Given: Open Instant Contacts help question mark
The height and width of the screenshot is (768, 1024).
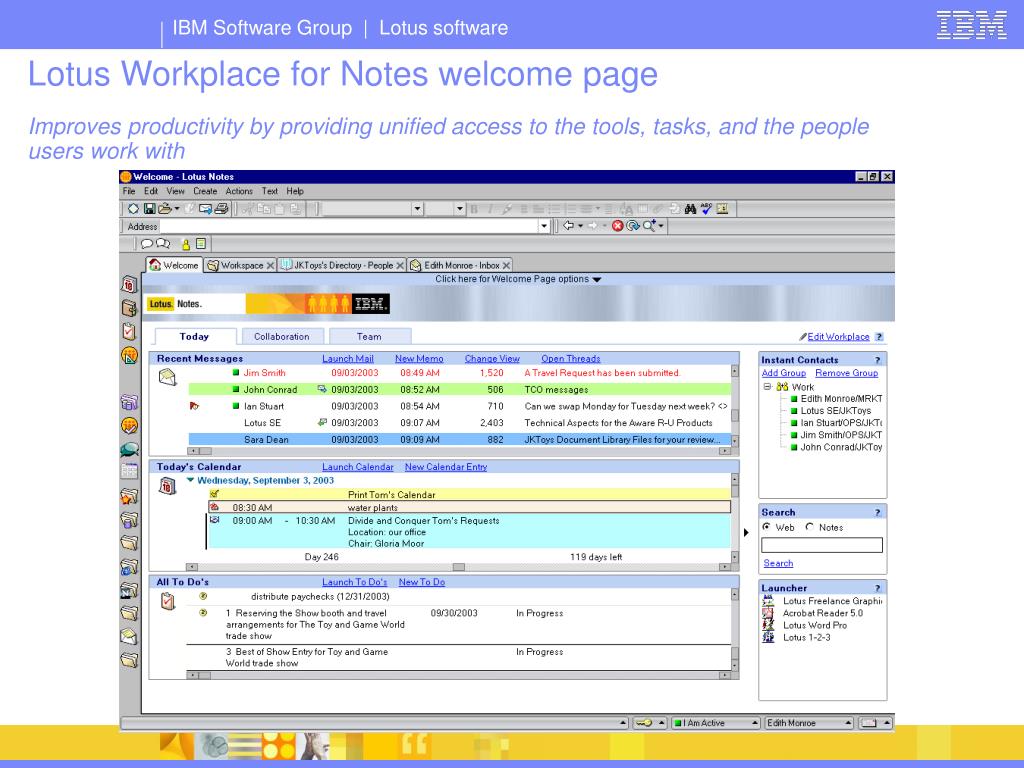Looking at the screenshot, I should coord(878,360).
